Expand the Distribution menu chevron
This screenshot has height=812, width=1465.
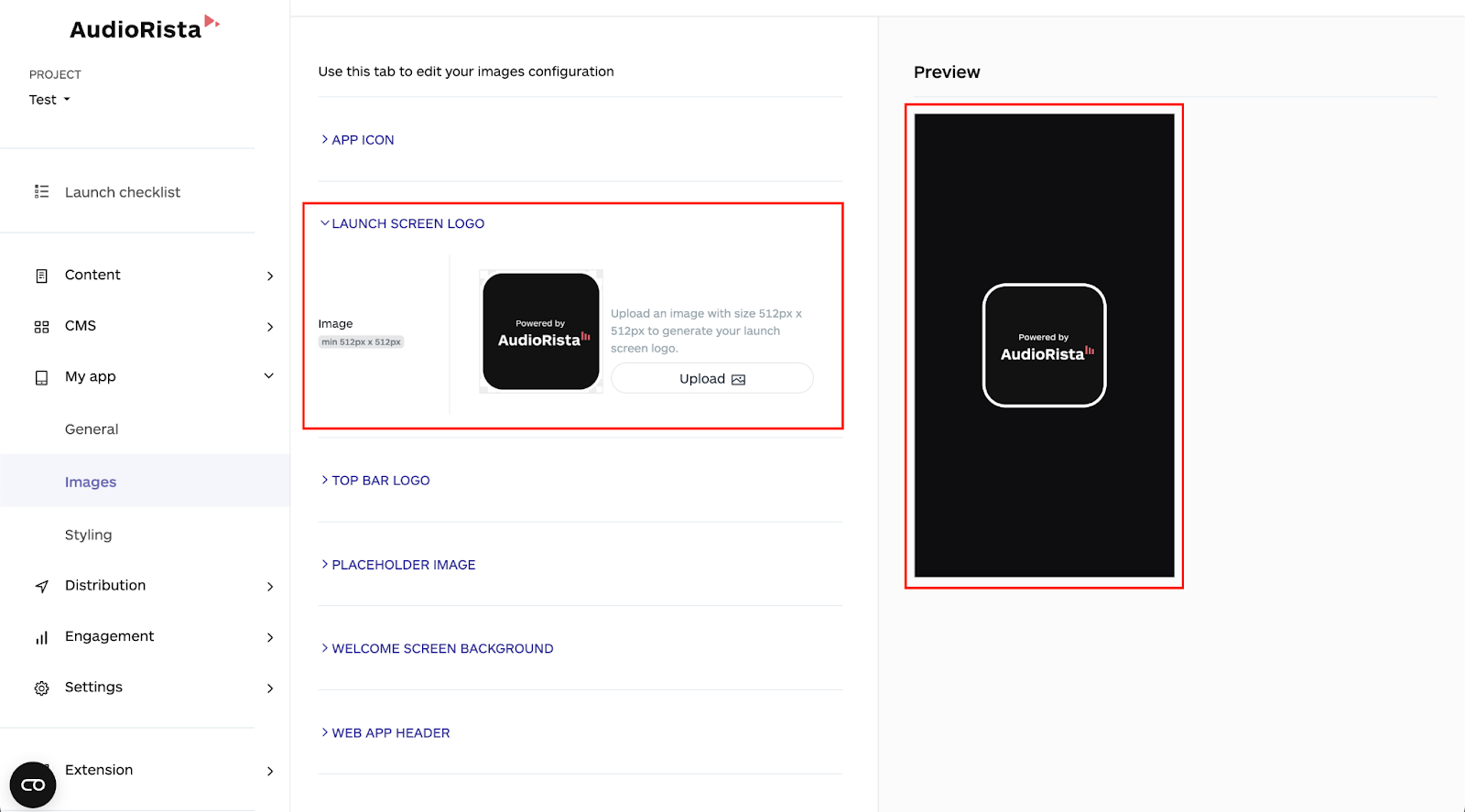tap(270, 586)
